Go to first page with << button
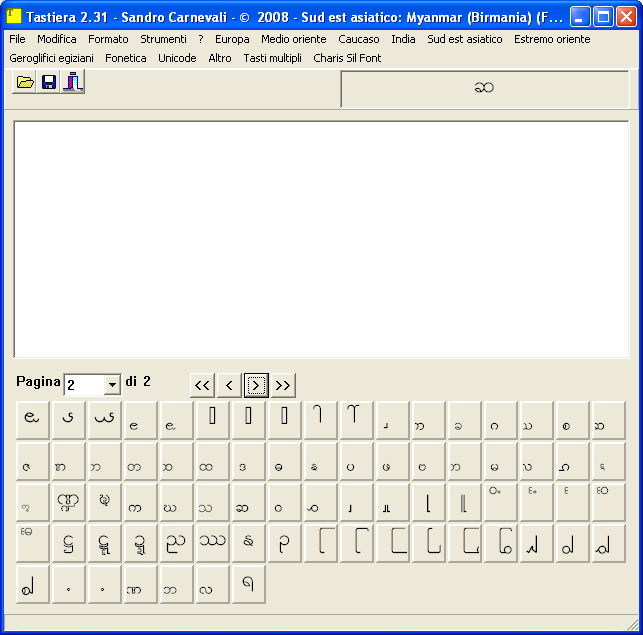 202,385
